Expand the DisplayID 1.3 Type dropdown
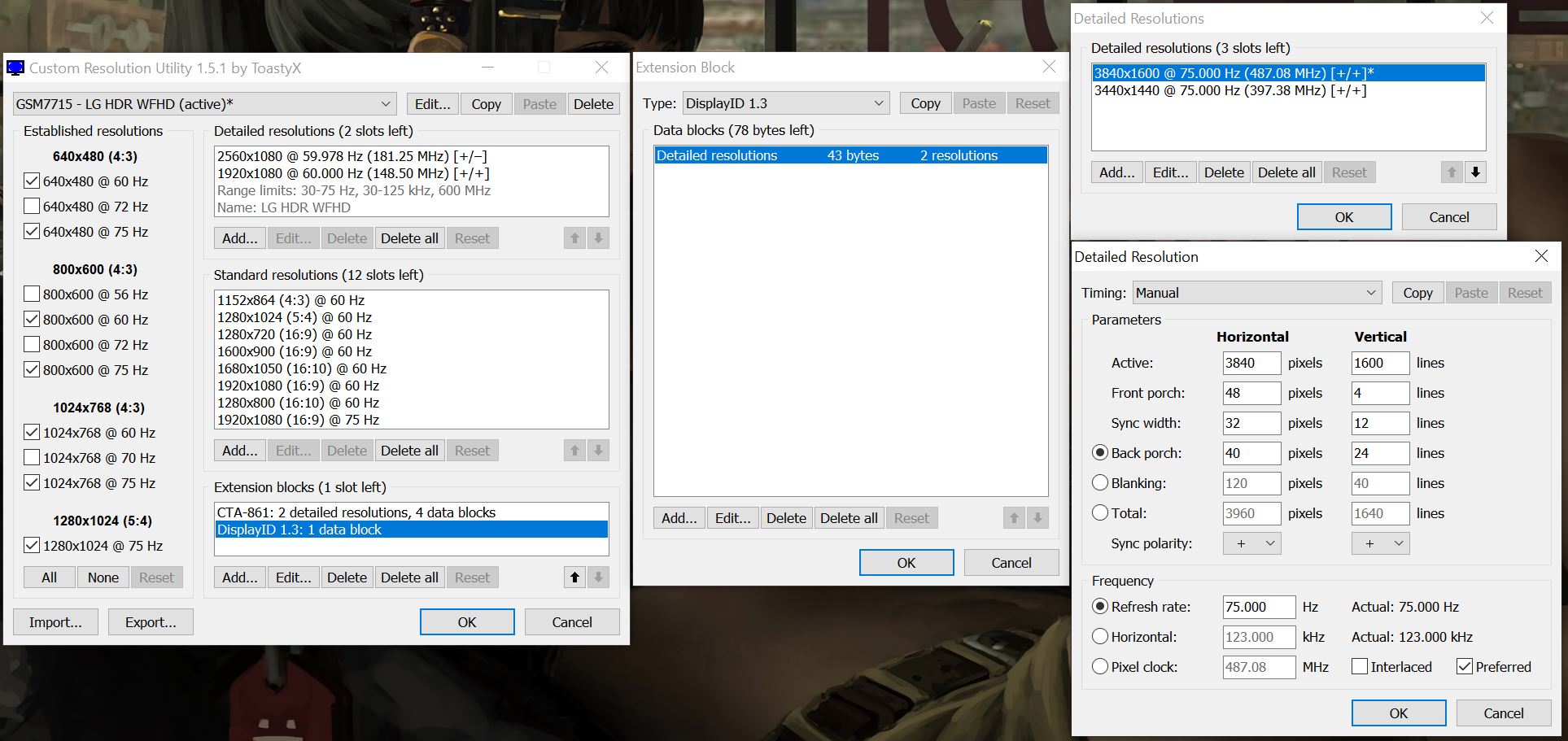The height and width of the screenshot is (741, 1568). [785, 103]
